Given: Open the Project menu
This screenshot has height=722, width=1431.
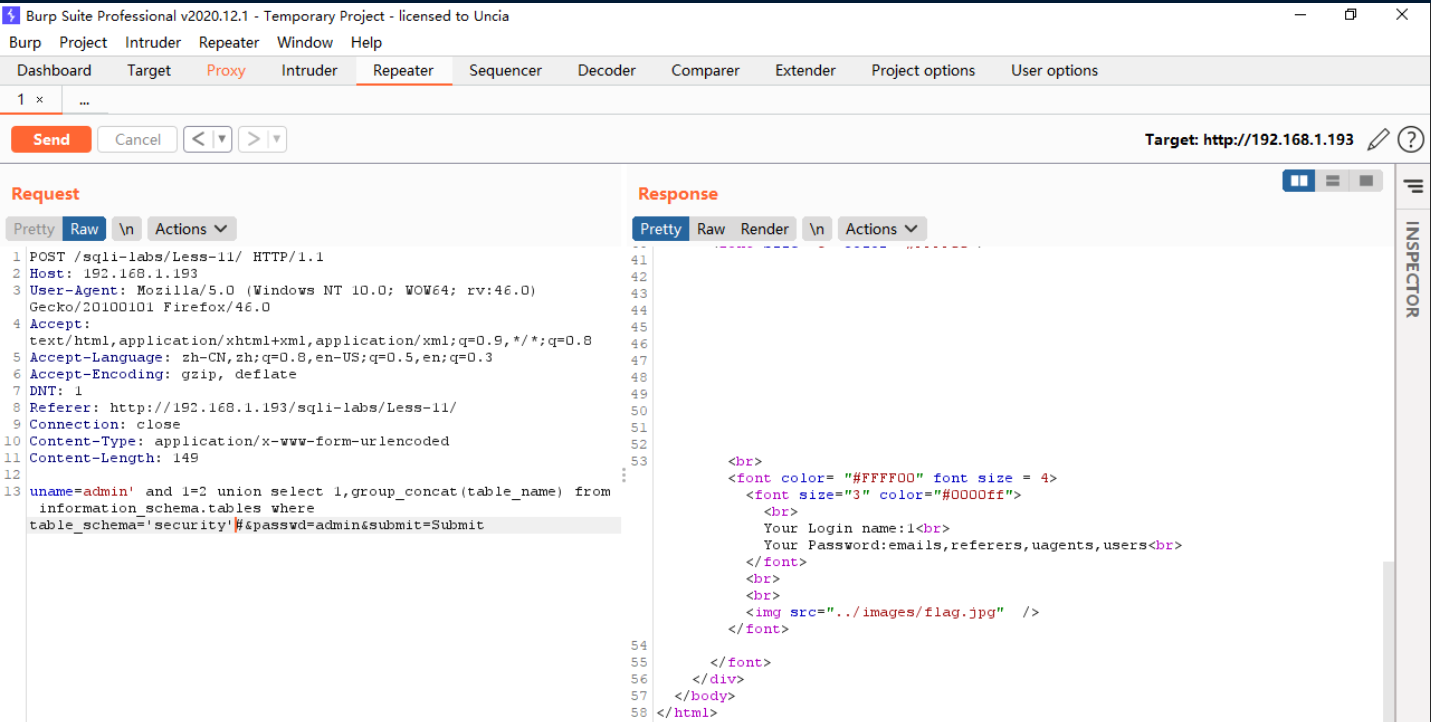Looking at the screenshot, I should tap(83, 42).
